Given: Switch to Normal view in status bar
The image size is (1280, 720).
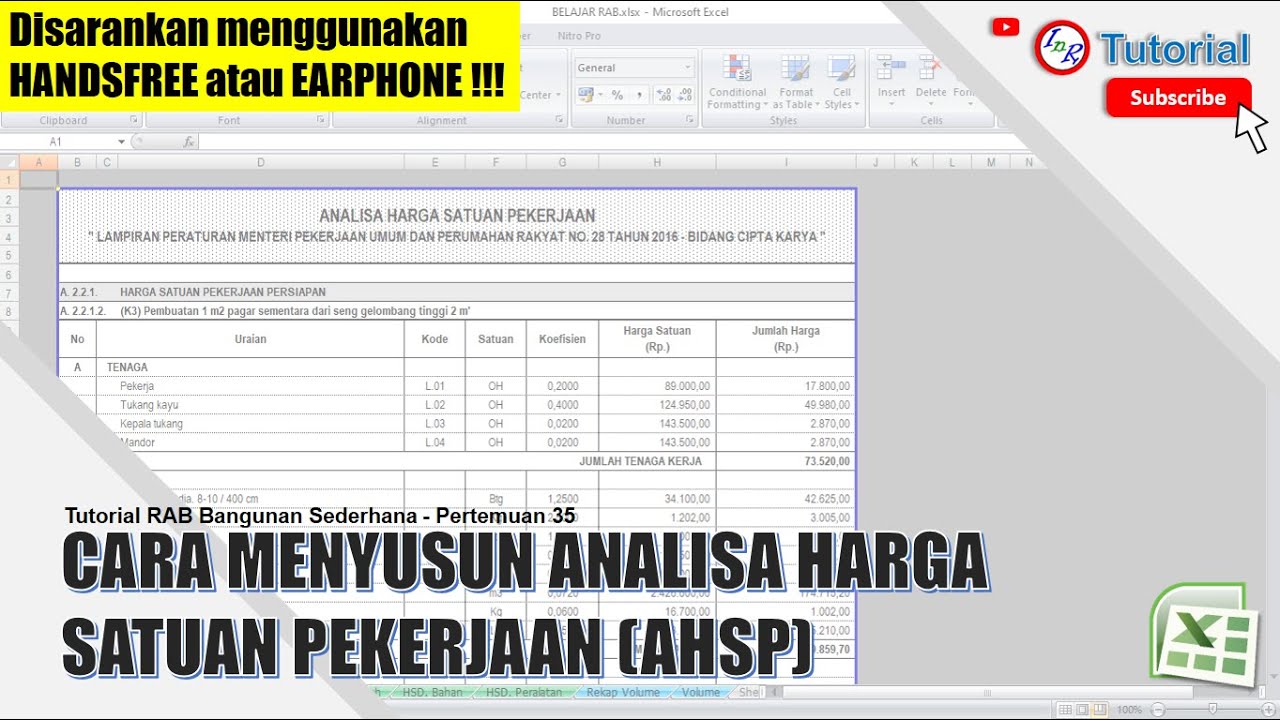Looking at the screenshot, I should (1066, 709).
